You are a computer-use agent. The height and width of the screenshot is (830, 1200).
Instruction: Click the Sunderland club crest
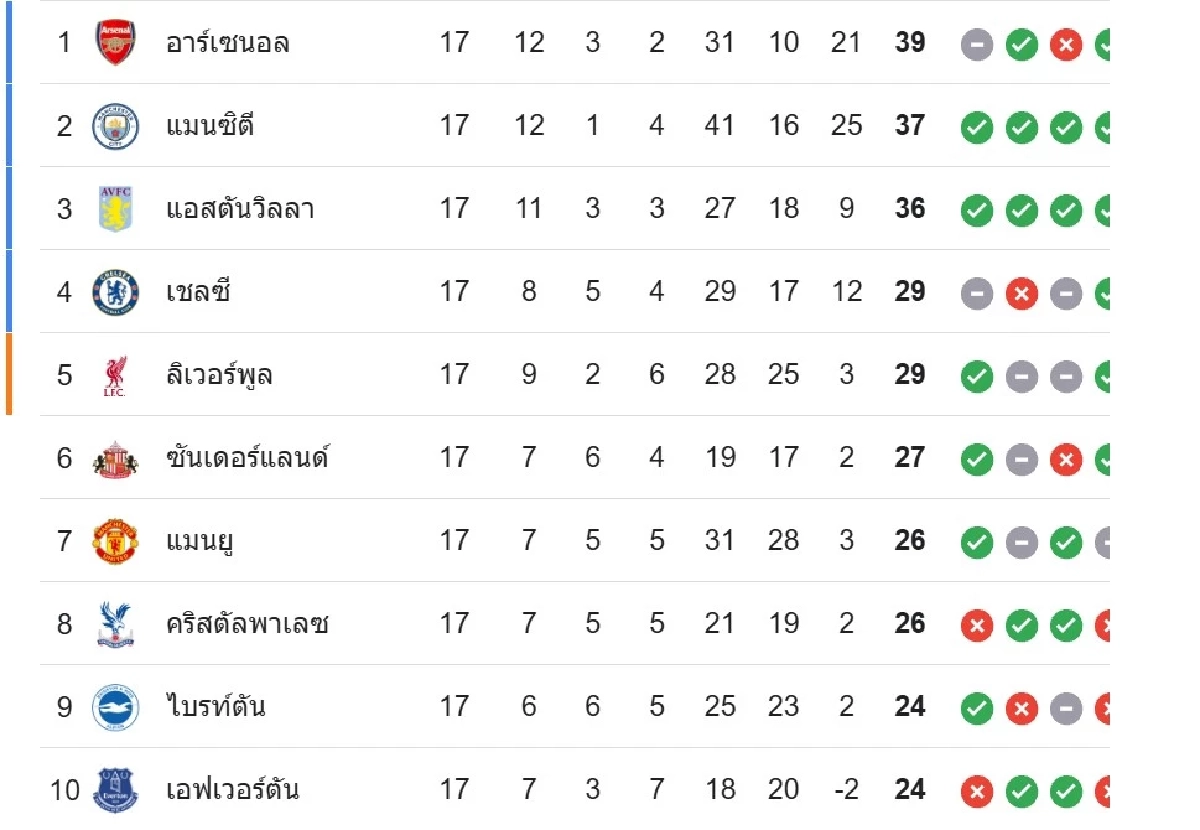pyautogui.click(x=114, y=459)
